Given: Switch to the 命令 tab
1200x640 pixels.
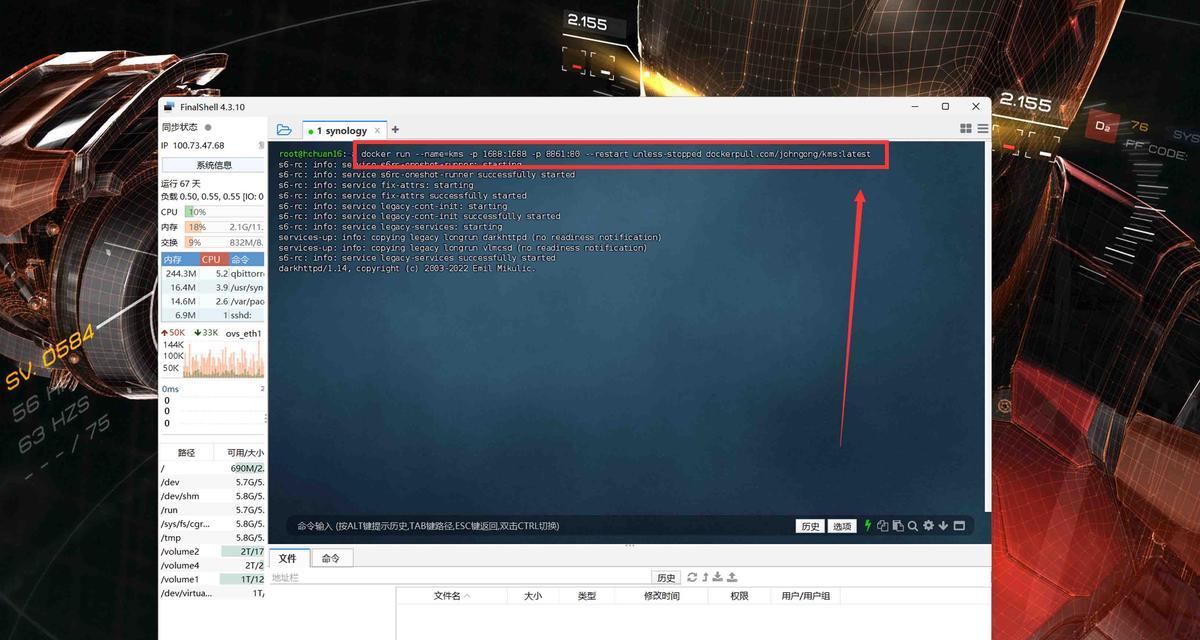Looking at the screenshot, I should coord(331,558).
